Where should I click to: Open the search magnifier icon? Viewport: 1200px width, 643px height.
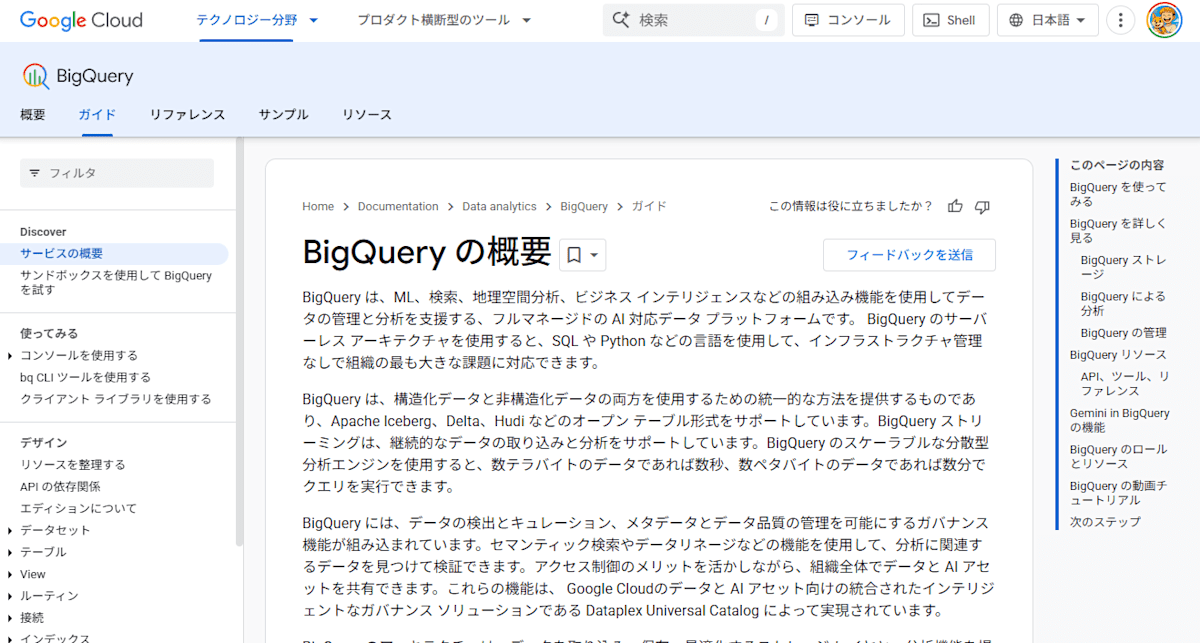(622, 19)
